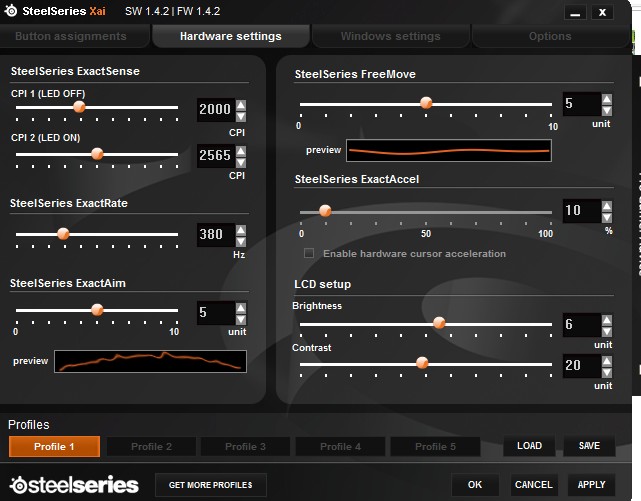
Task: Confirm settings with OK button
Action: coord(475,485)
